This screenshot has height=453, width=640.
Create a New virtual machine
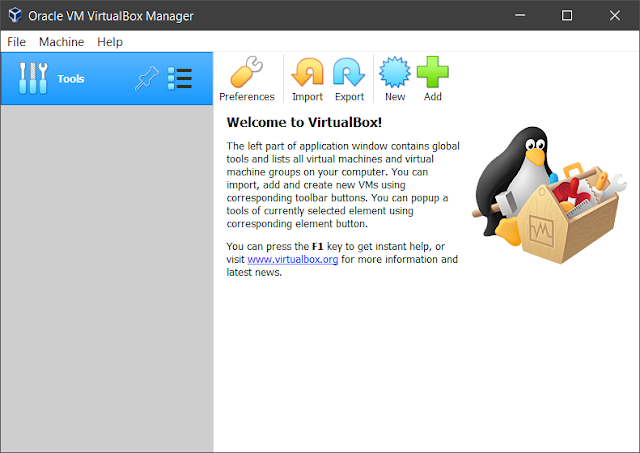click(395, 72)
